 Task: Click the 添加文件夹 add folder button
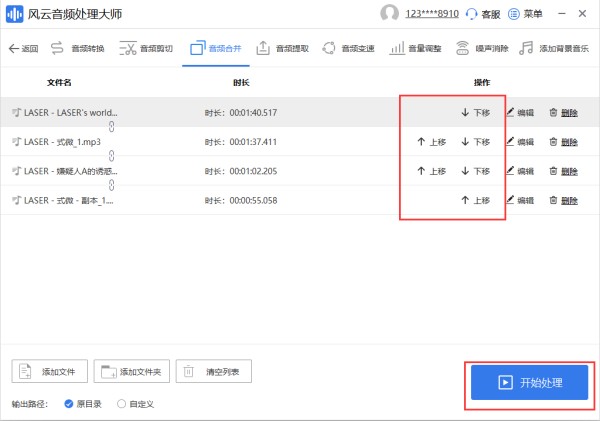[132, 372]
